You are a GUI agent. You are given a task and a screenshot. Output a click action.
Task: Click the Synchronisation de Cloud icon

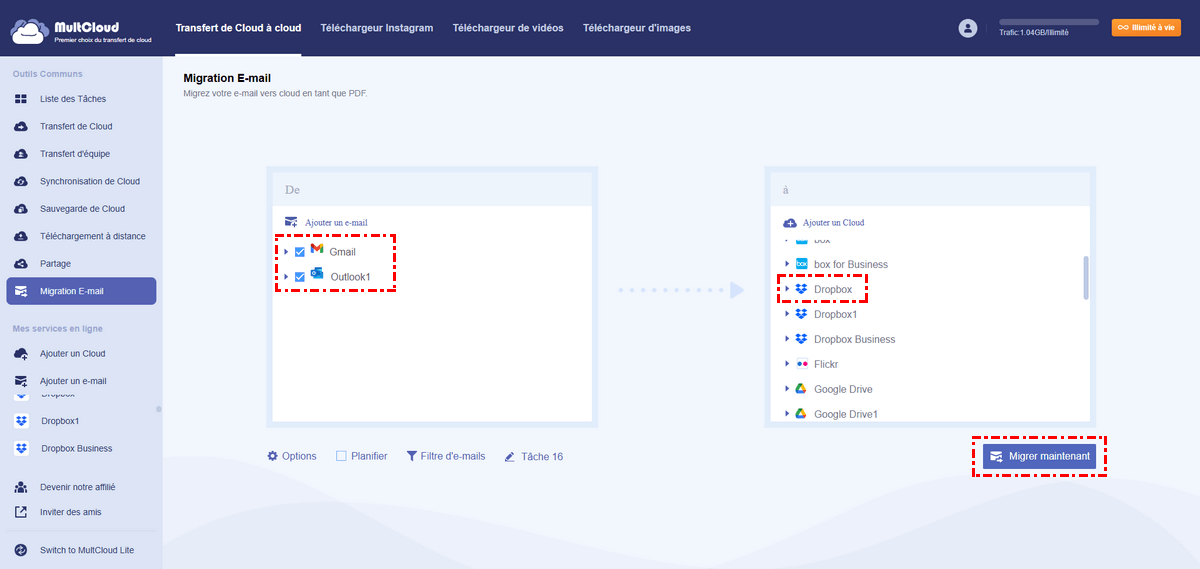click(x=21, y=182)
